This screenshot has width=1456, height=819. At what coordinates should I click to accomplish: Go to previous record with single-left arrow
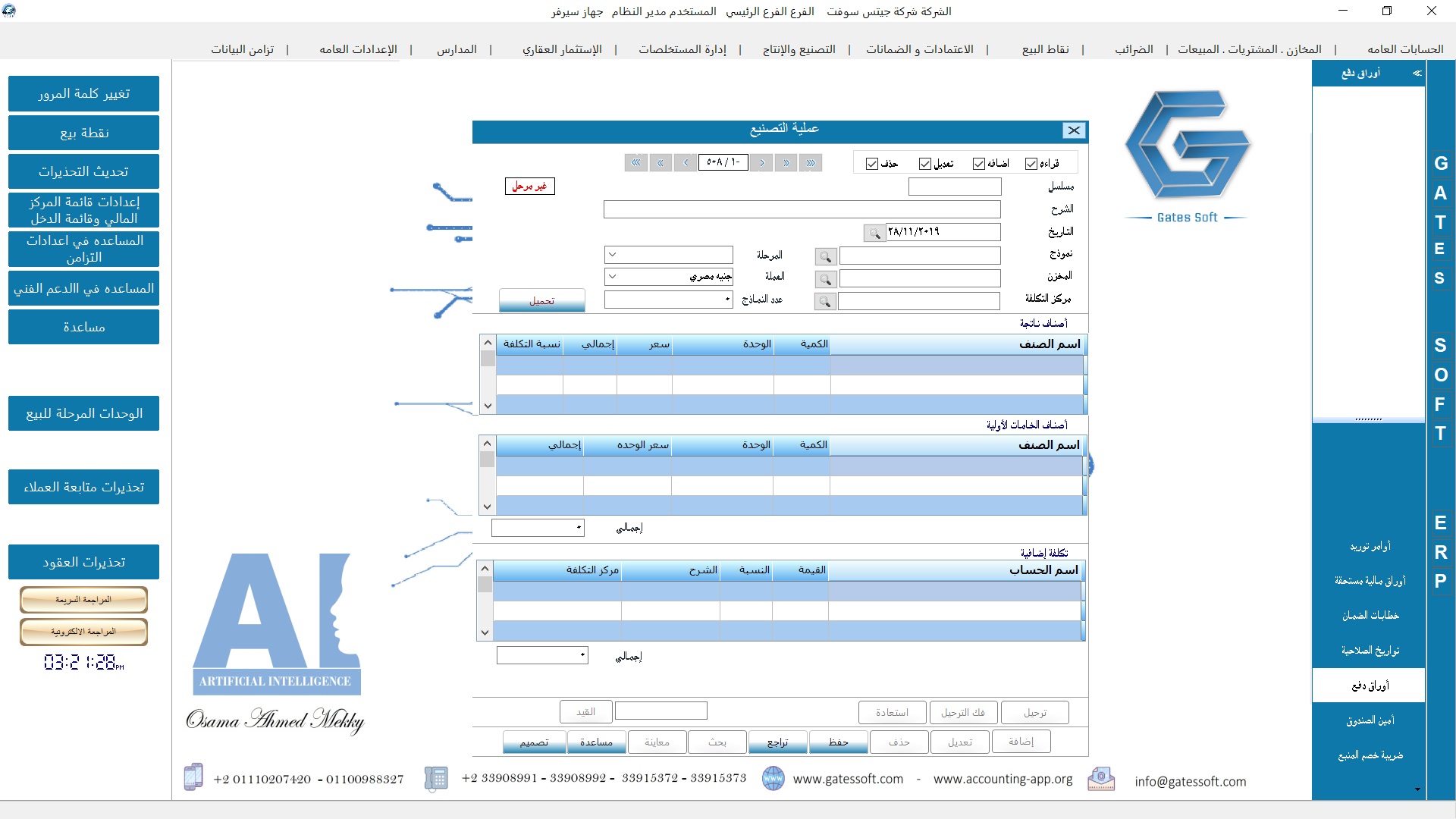[x=686, y=162]
